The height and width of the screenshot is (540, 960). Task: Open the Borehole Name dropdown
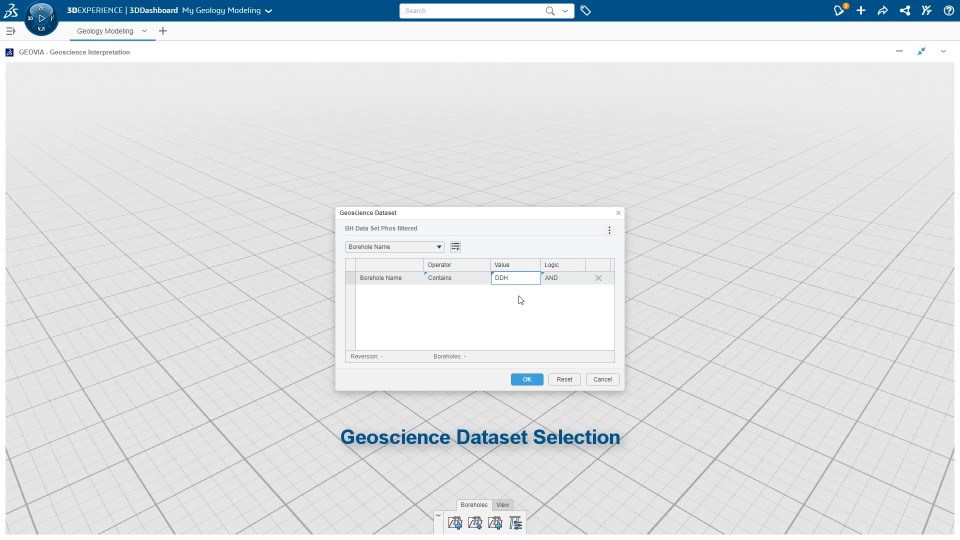point(394,247)
